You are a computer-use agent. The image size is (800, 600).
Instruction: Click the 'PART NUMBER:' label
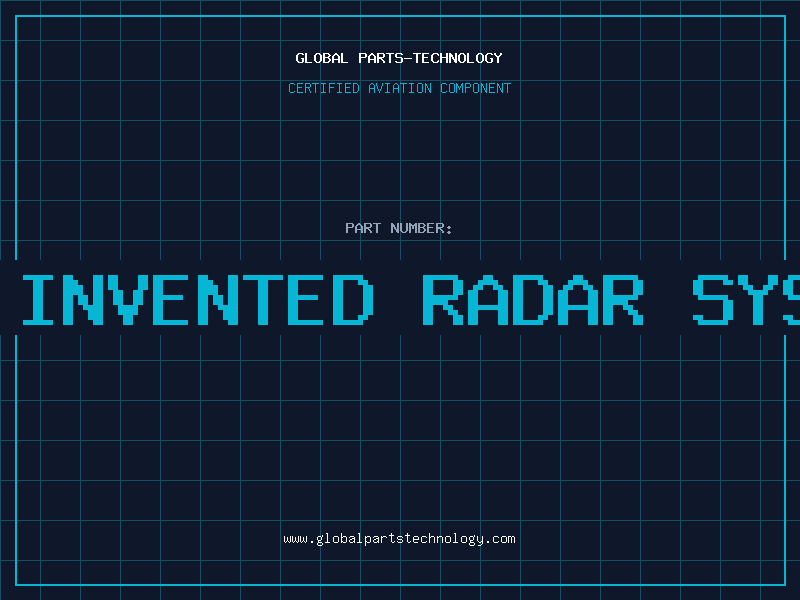click(x=399, y=228)
